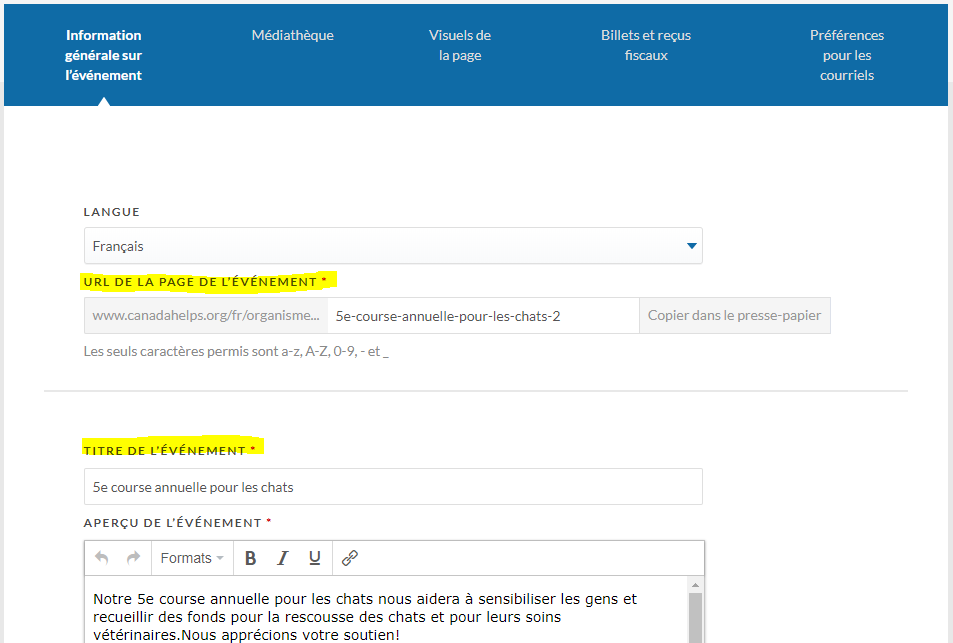
Task: Expand the Langue dropdown showing Français
Action: click(x=393, y=246)
